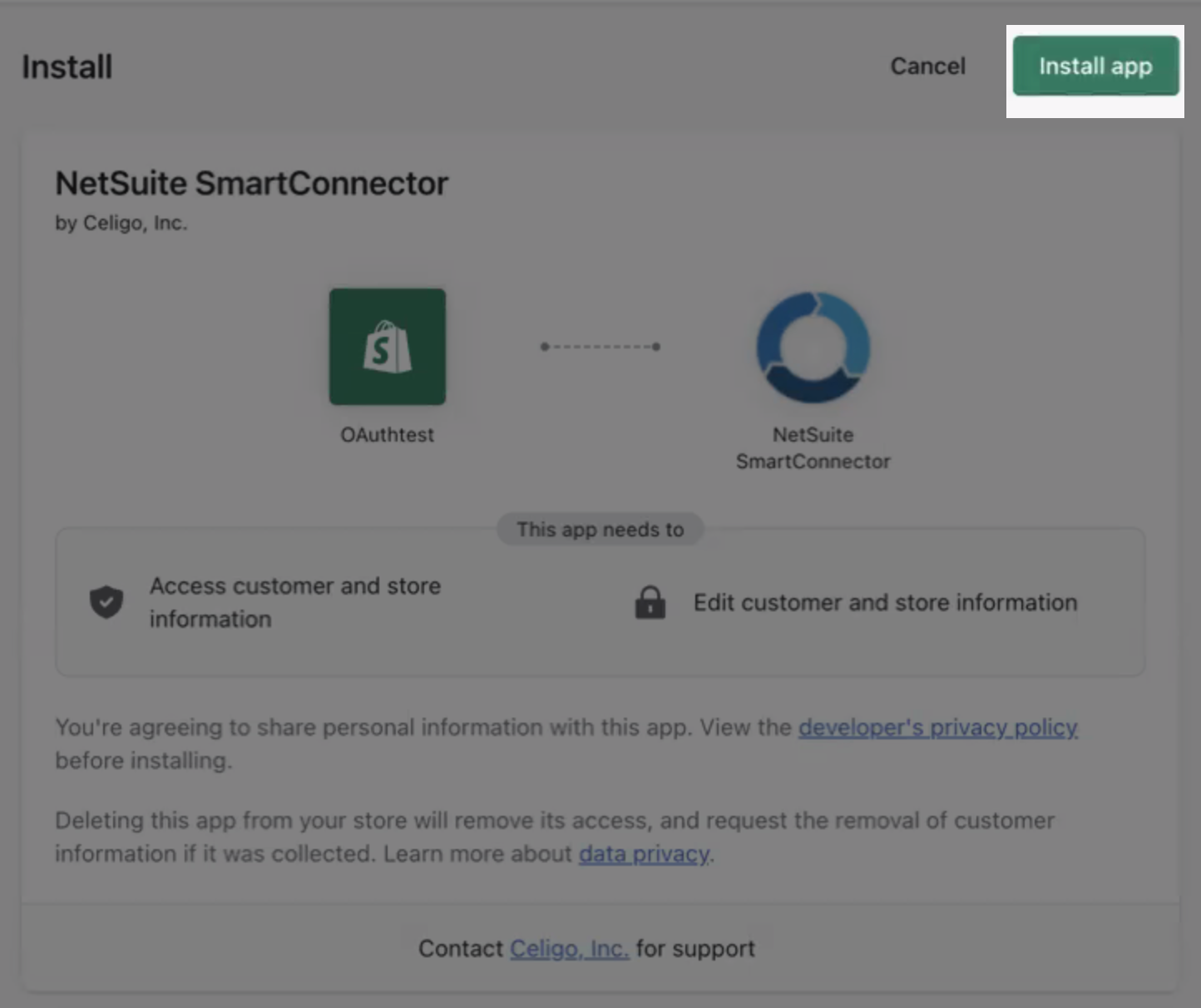Click the shield check icon
Screen dimensions: 1201x1008
106,602
